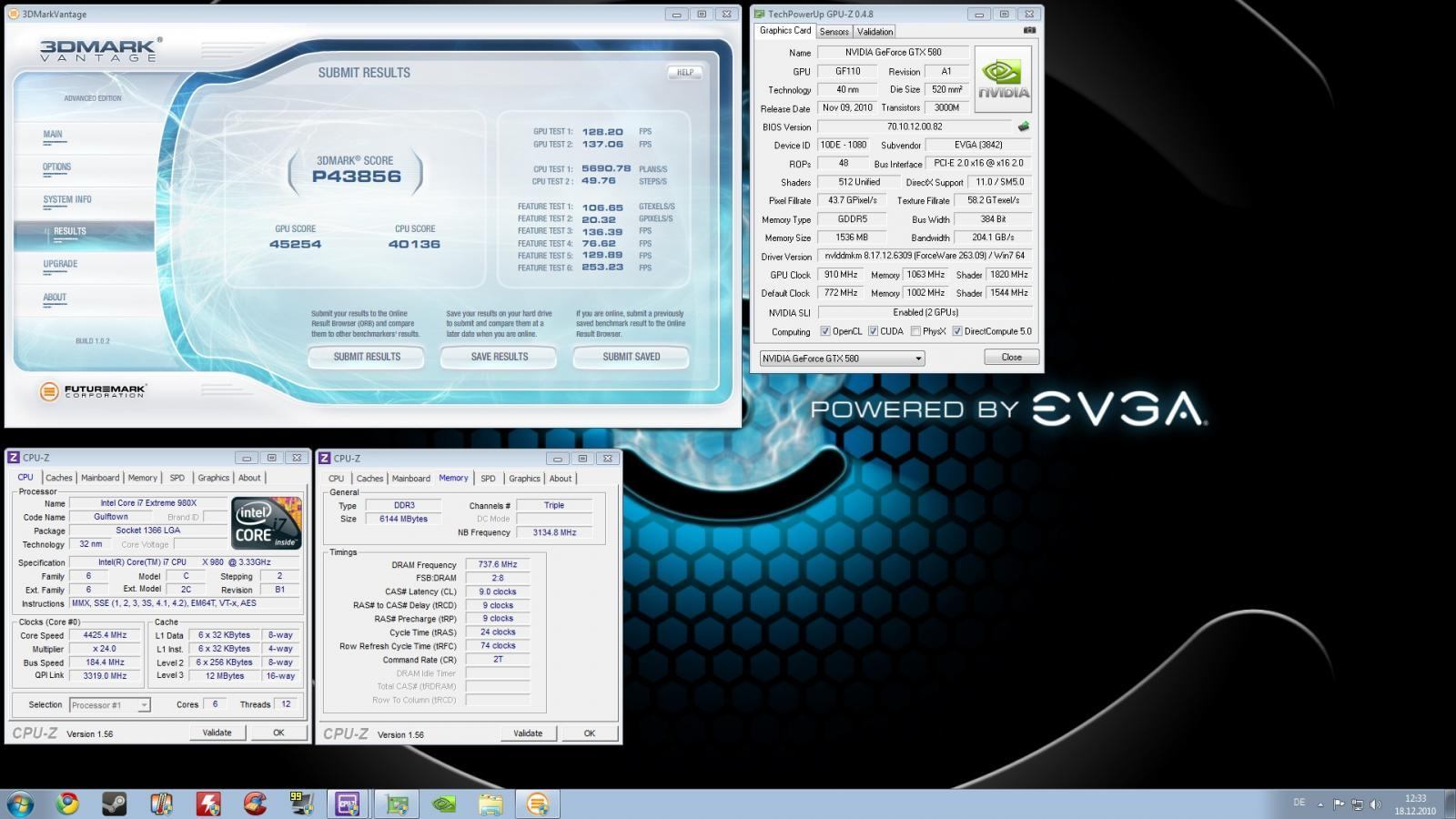Select UPGRADE in 3DMark sidebar
Screen dimensions: 1456x819
click(60, 265)
